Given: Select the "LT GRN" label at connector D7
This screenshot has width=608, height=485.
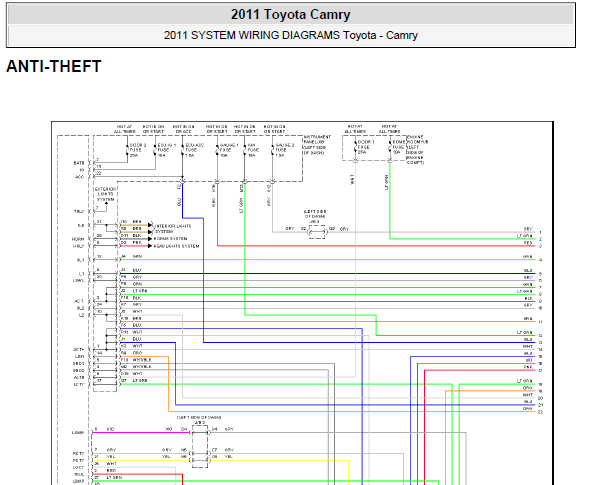Looking at the screenshot, I should coord(140,380).
